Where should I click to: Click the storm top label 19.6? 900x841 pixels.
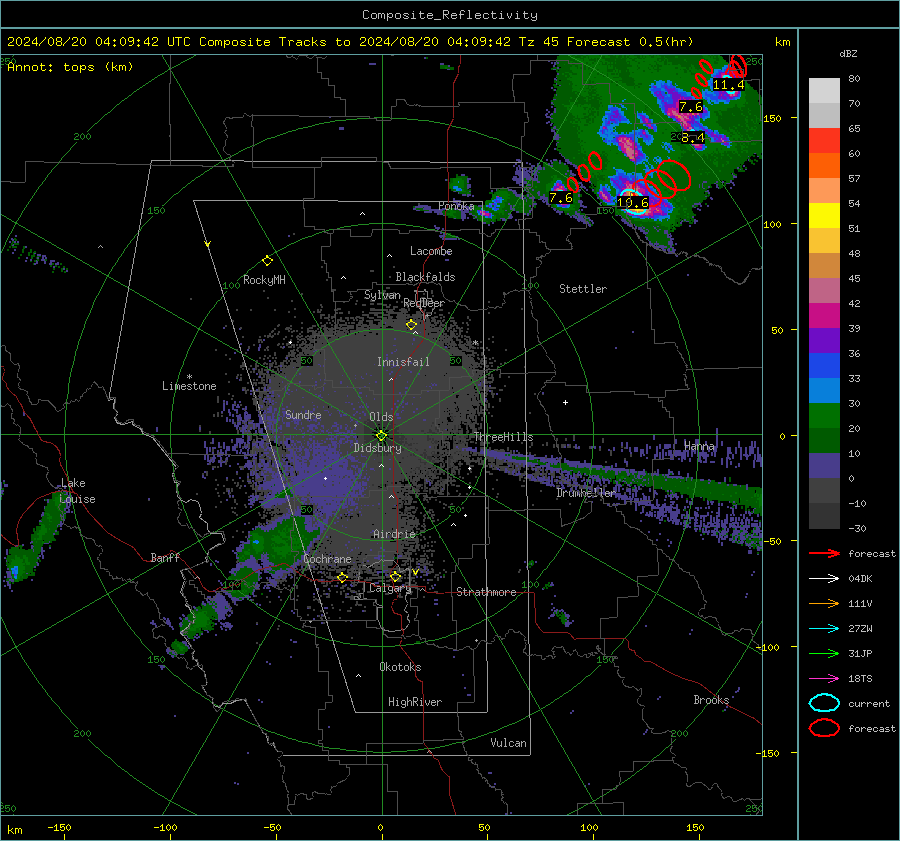[633, 203]
